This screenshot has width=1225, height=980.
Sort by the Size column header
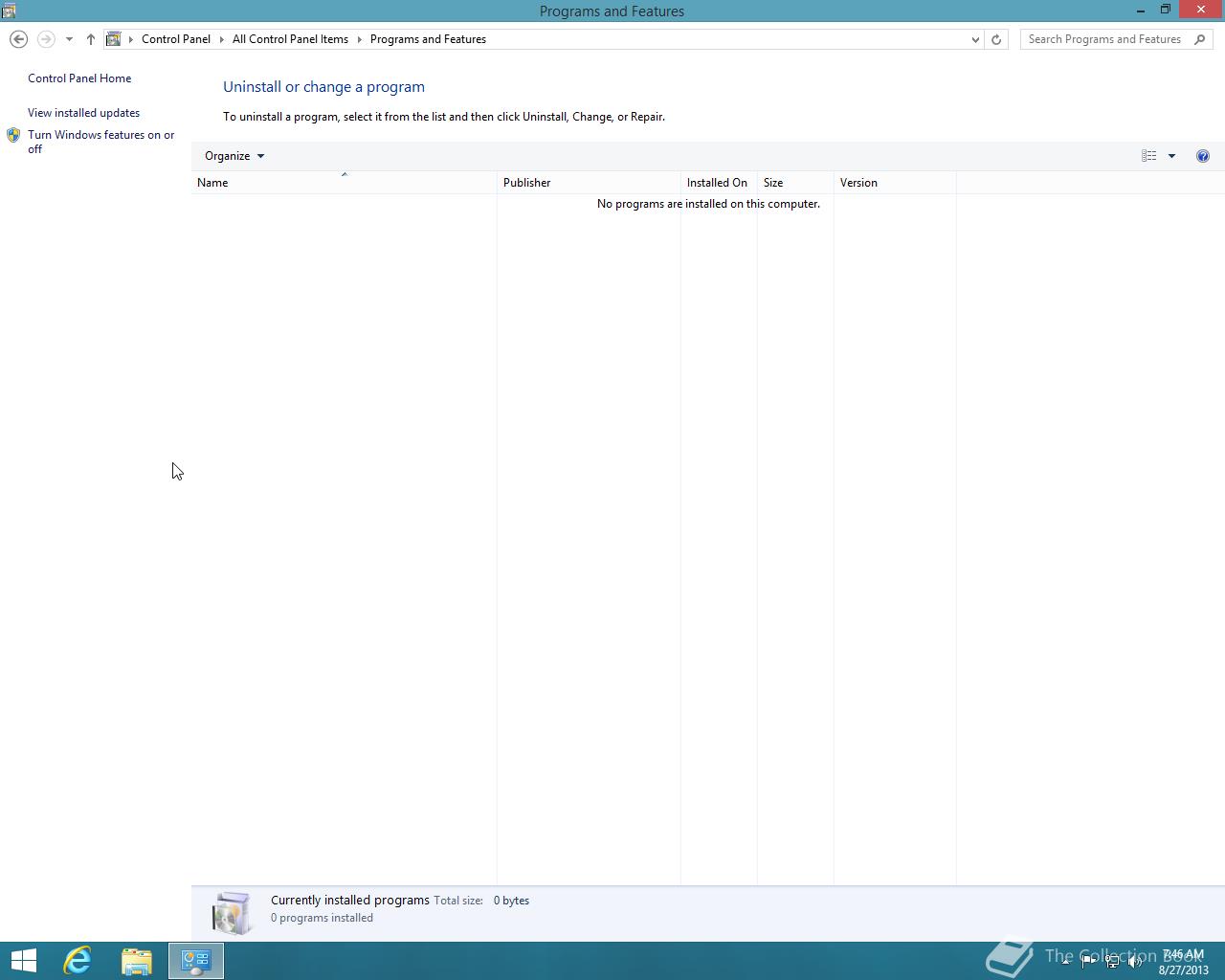point(795,183)
